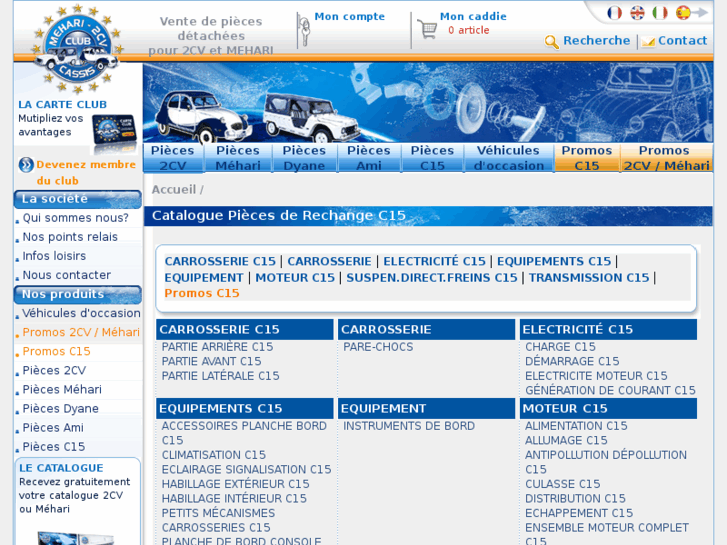Open the Pièces Méhari tab
This screenshot has width=727, height=545.
point(238,158)
